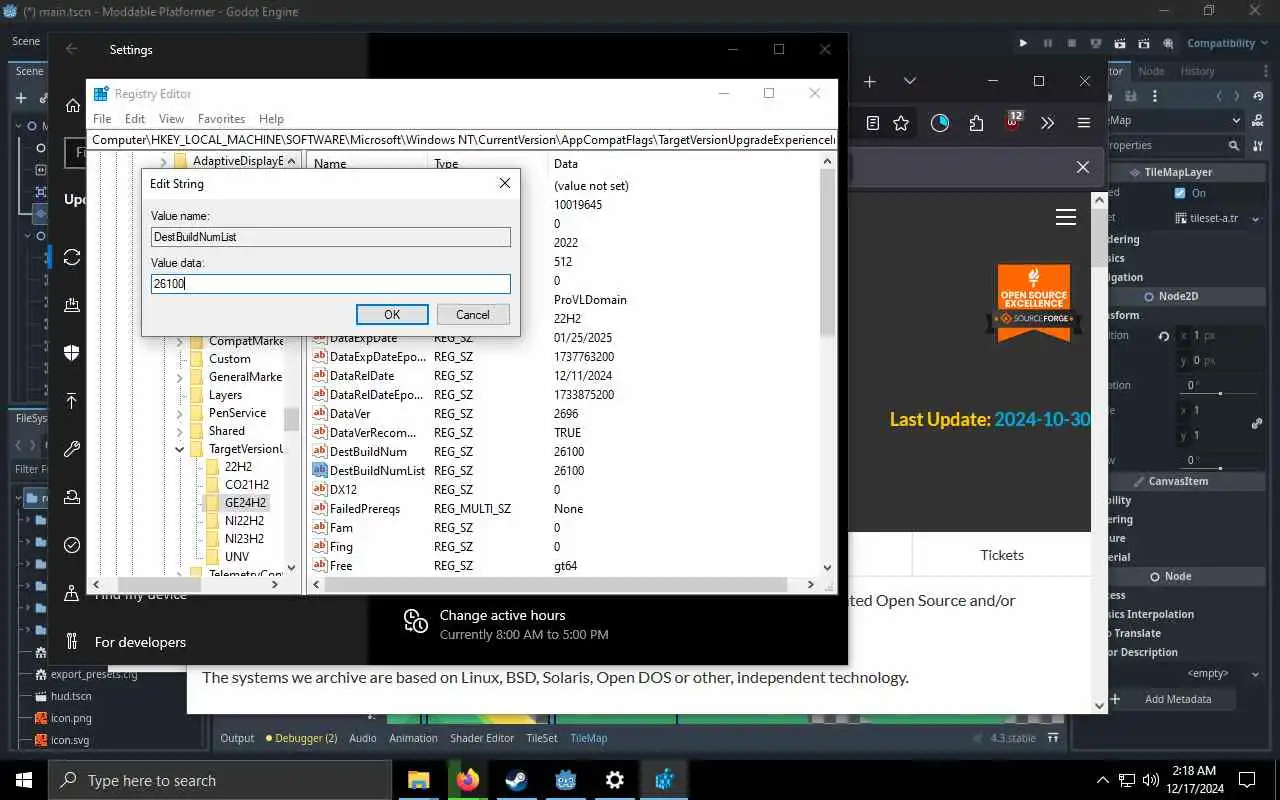Open For developers in Settings sidebar
The width and height of the screenshot is (1280, 800).
coord(140,642)
